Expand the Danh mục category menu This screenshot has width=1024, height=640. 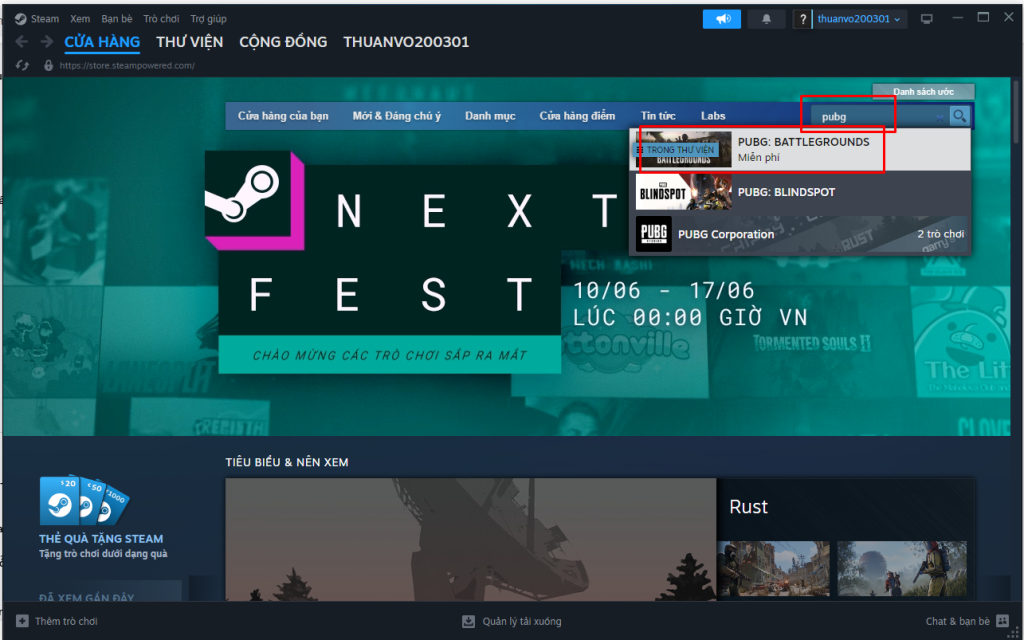[490, 116]
